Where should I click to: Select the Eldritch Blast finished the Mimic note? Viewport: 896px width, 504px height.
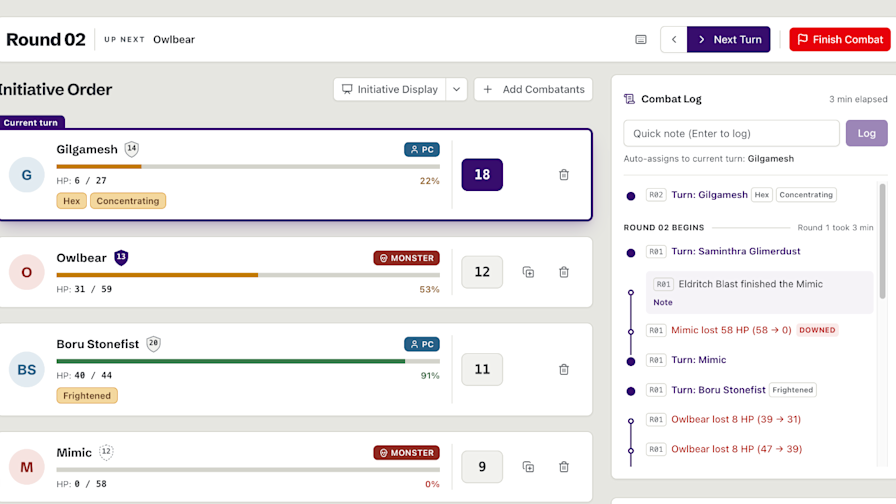tap(759, 292)
